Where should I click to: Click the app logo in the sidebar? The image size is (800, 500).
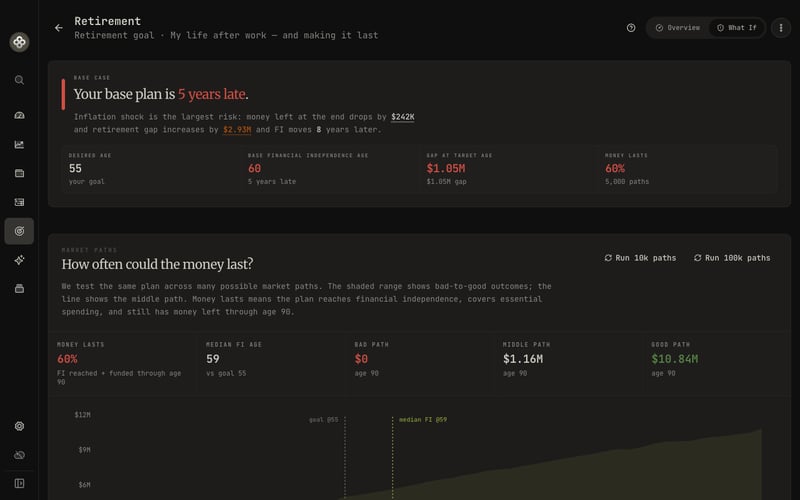[x=19, y=42]
